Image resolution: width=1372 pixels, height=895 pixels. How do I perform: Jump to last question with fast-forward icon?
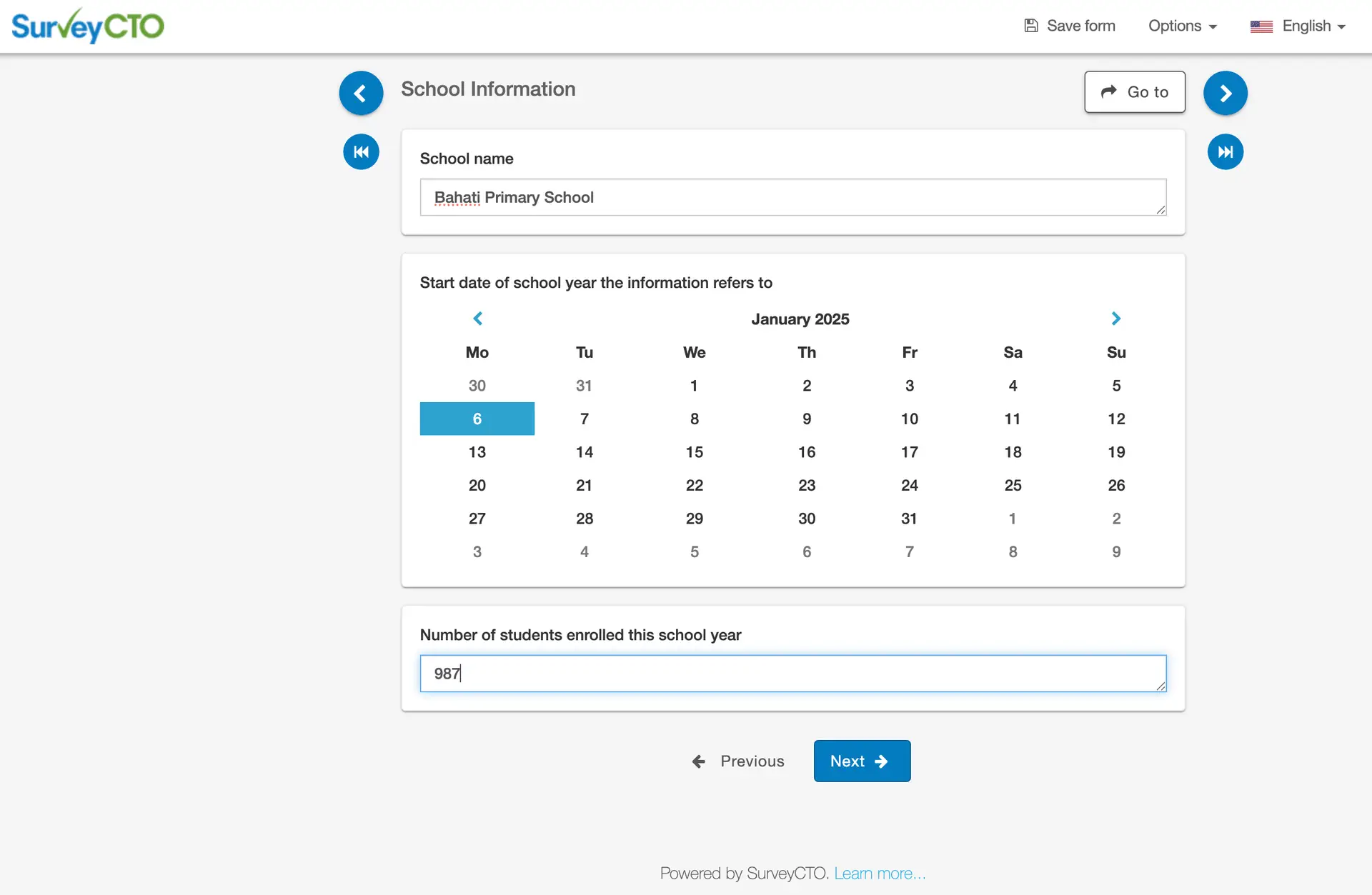tap(1225, 151)
